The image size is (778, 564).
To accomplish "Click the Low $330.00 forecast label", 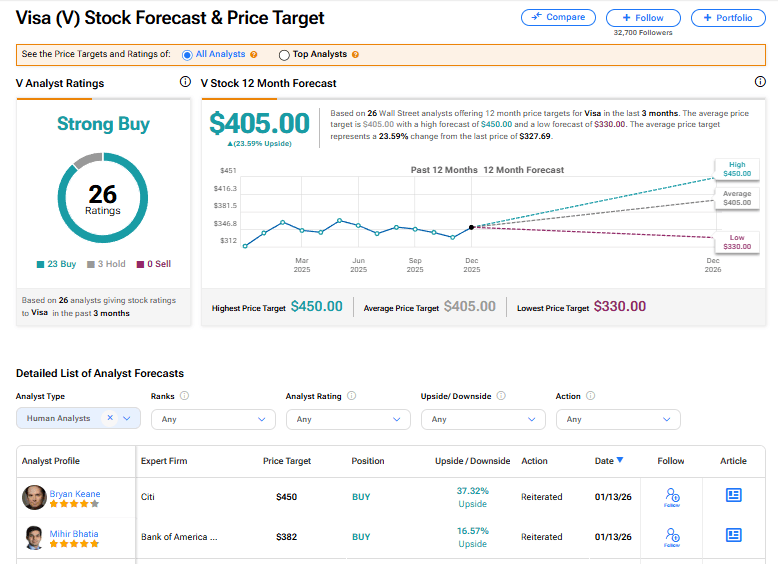I will coord(737,242).
